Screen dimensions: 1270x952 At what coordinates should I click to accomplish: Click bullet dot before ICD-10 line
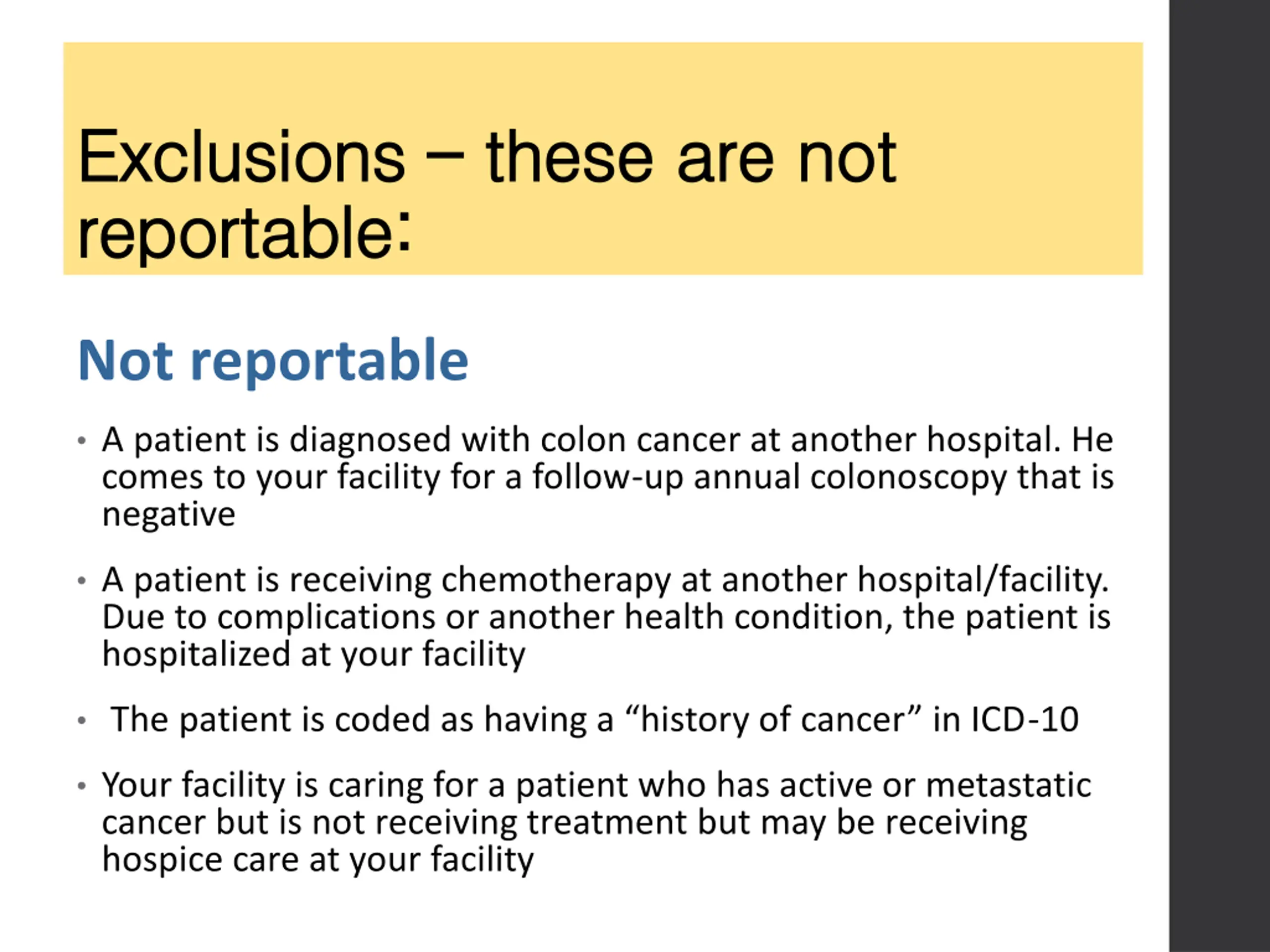81,720
